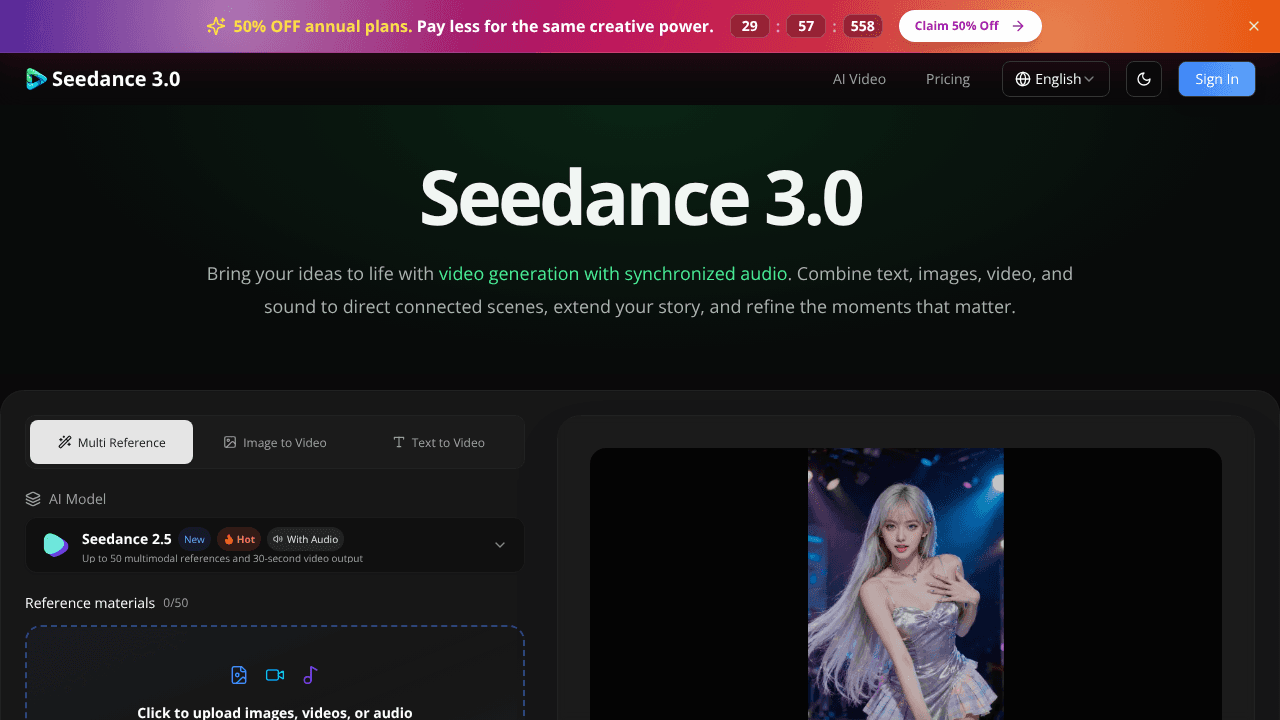This screenshot has width=1280, height=720.
Task: Switch to Multi Reference tab
Action: [111, 442]
